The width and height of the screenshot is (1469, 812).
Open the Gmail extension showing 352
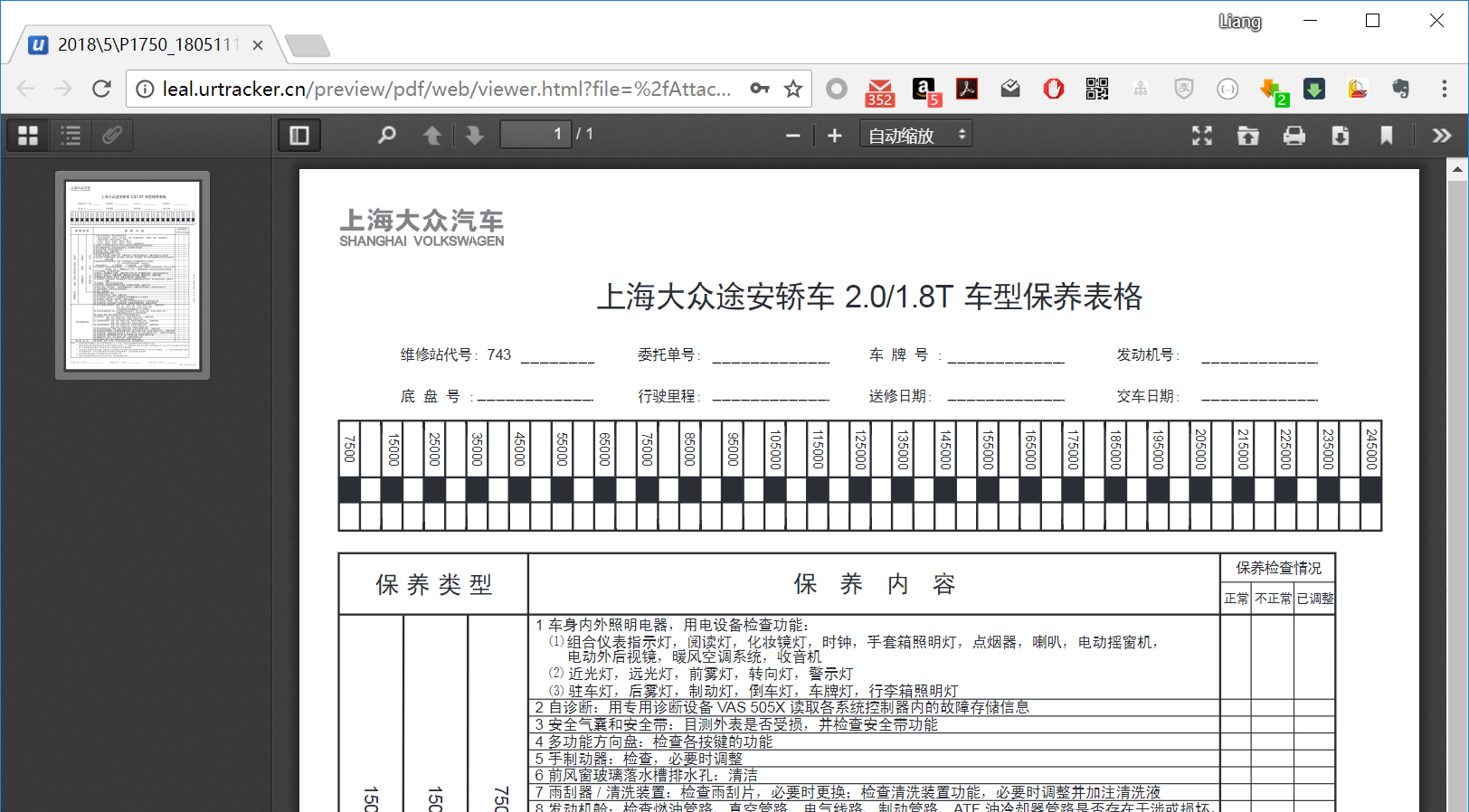pyautogui.click(x=879, y=90)
